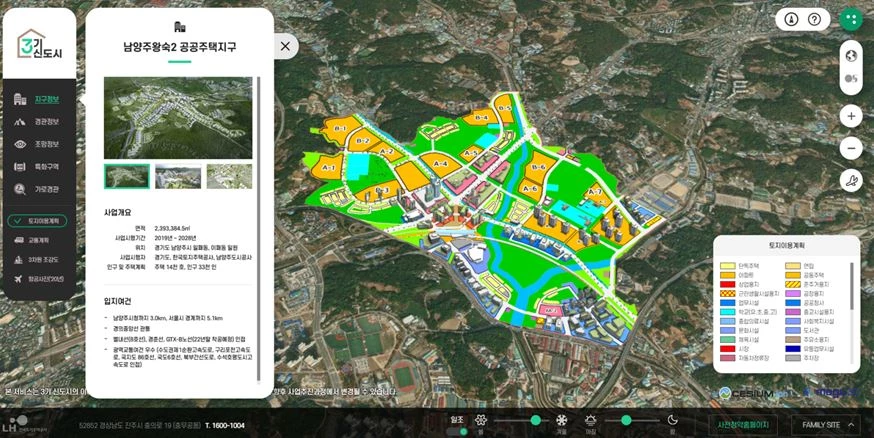Open the 지구정보 district info menu

click(x=39, y=99)
